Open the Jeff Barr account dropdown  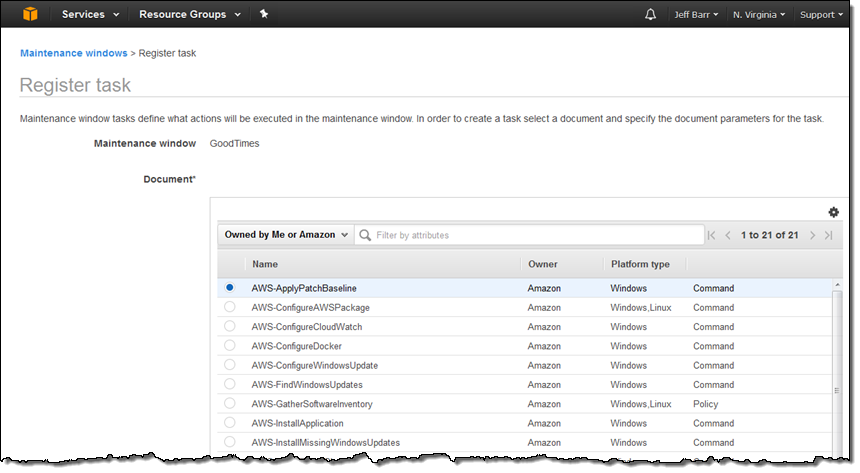pyautogui.click(x=695, y=15)
